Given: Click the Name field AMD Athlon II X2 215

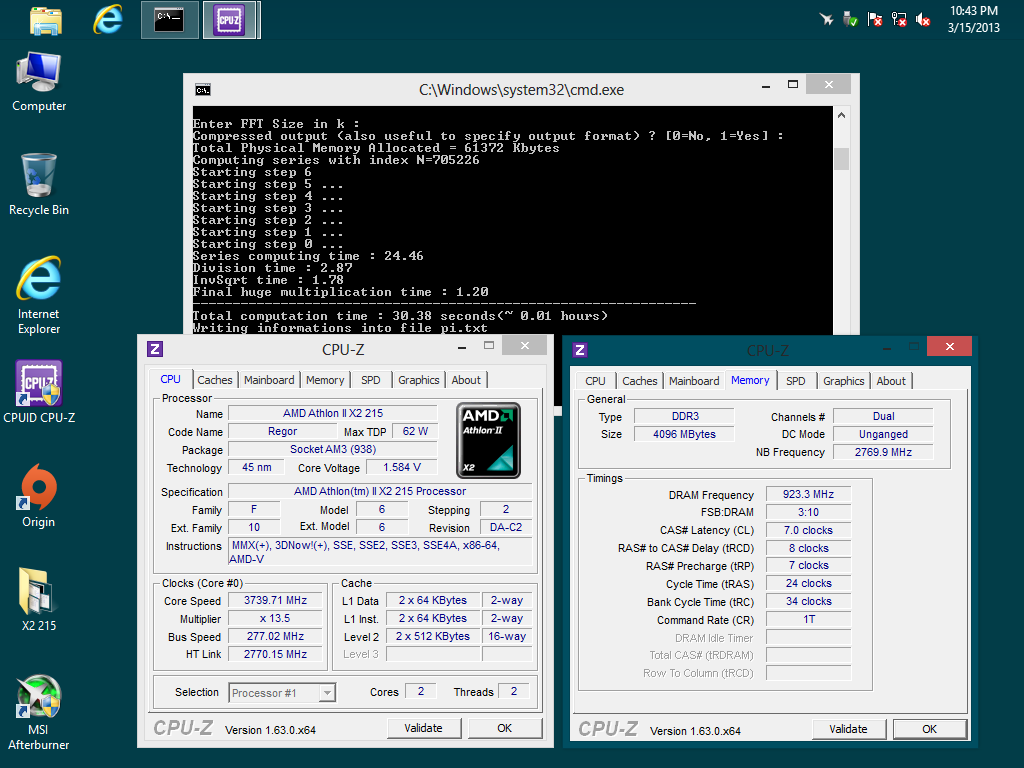Looking at the screenshot, I should tap(332, 413).
